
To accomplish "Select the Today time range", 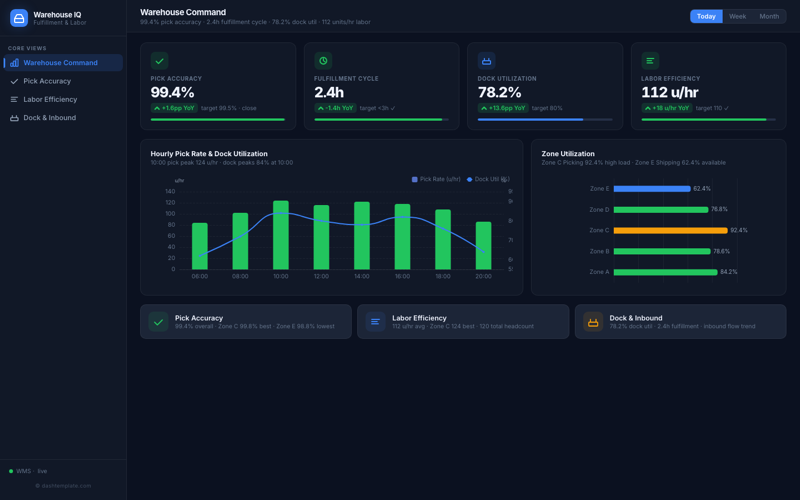I will pos(706,16).
